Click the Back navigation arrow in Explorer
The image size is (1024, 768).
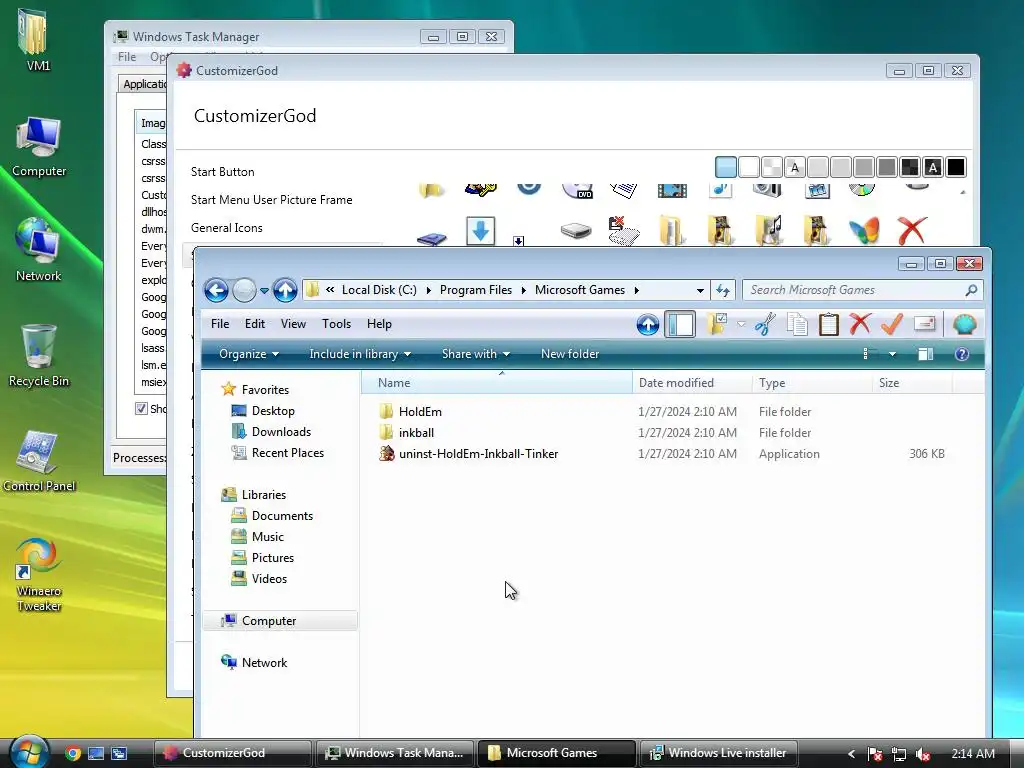[x=216, y=290]
